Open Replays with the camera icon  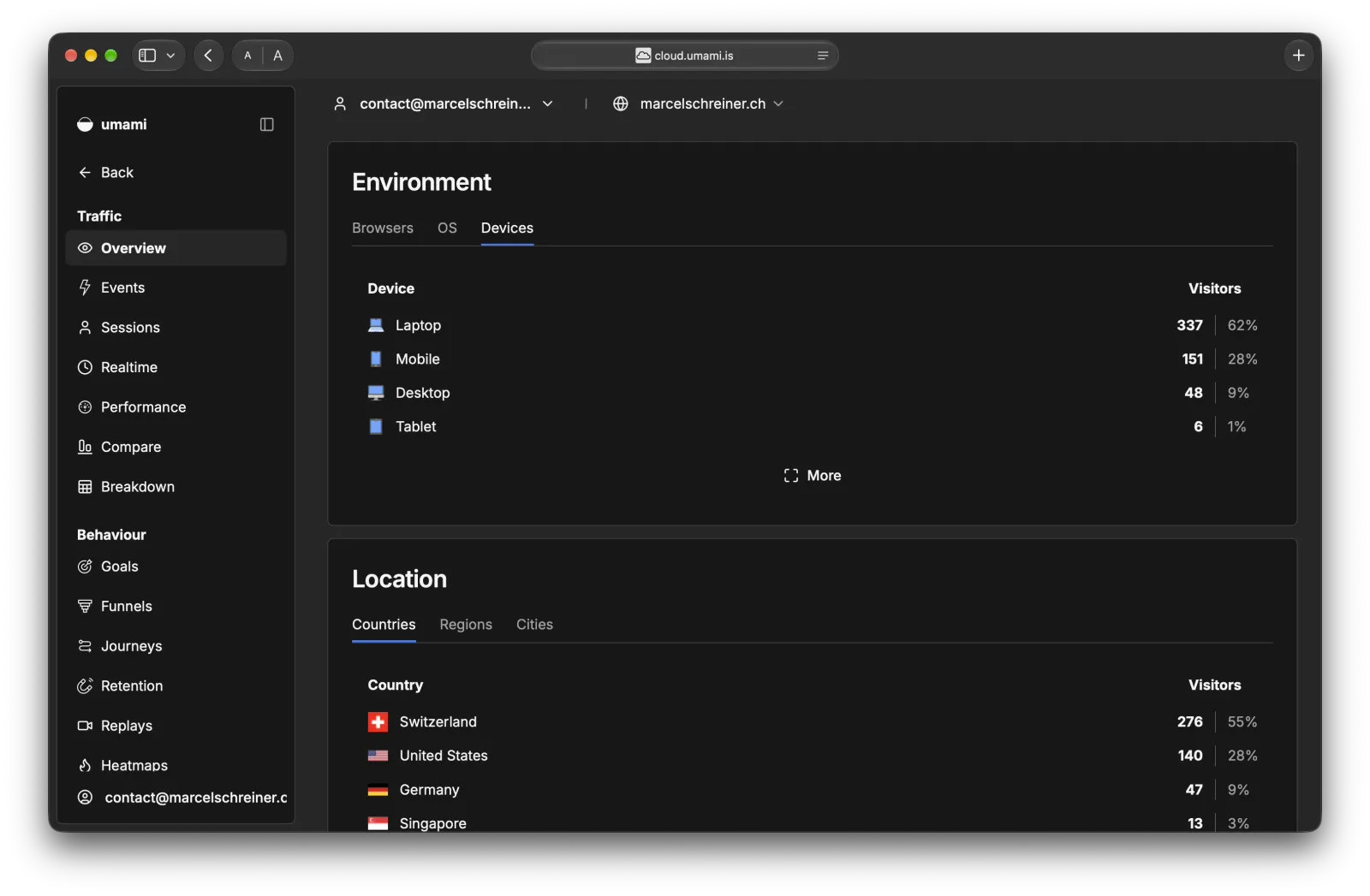coord(176,726)
